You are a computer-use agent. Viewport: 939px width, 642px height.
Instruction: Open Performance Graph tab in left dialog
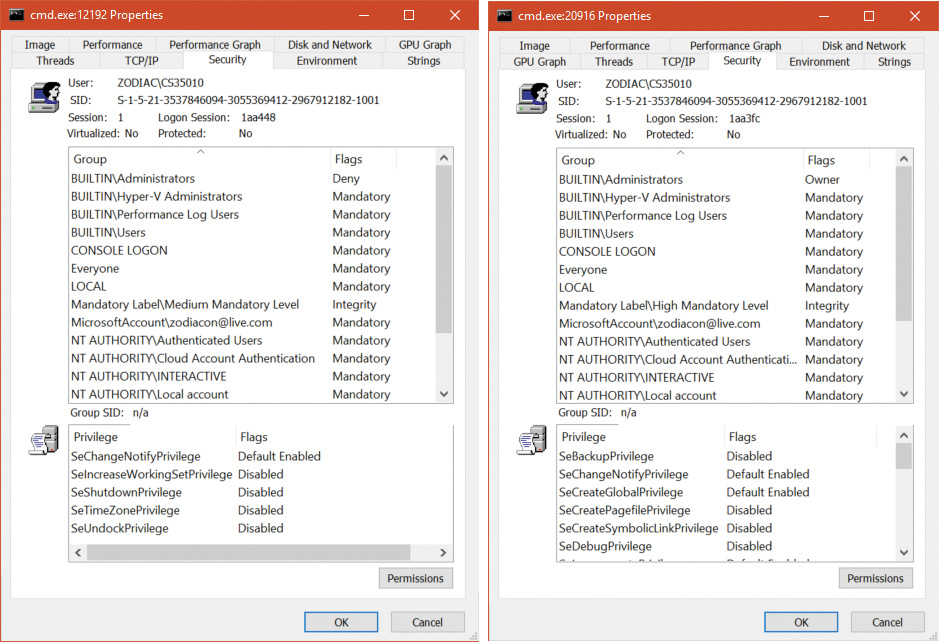point(214,45)
